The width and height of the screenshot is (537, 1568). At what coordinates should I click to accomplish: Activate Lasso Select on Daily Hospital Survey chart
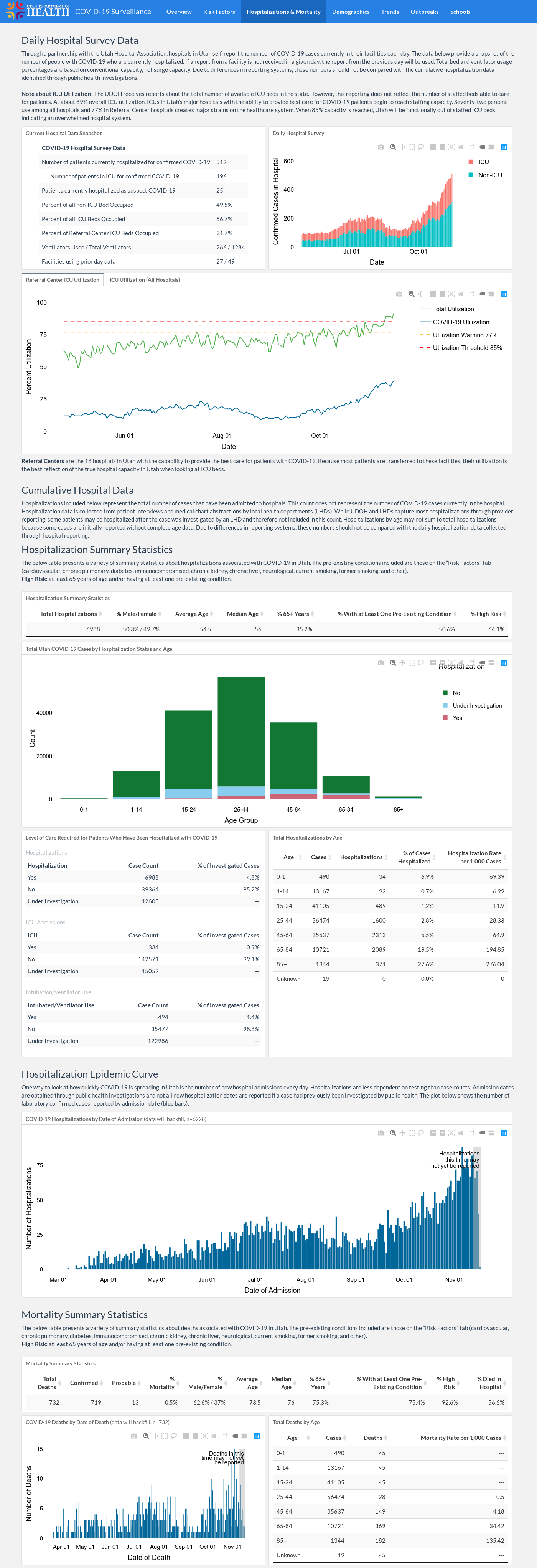click(420, 147)
